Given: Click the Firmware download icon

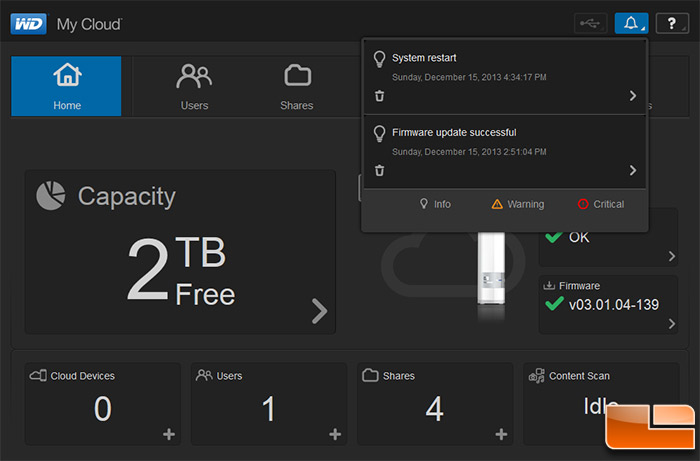Looking at the screenshot, I should coord(549,285).
